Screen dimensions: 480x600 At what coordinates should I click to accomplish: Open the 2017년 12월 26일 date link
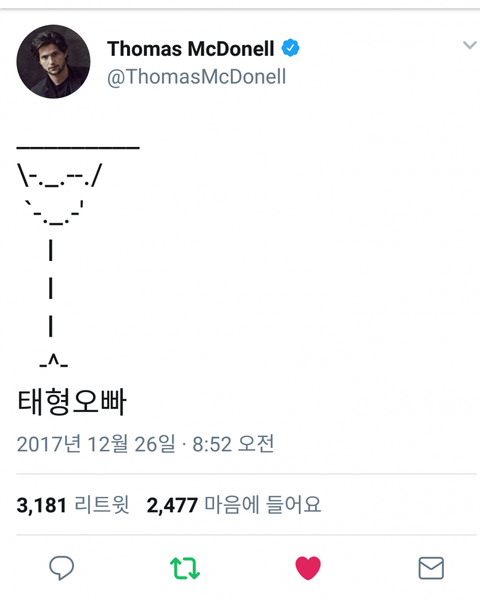click(x=96, y=444)
